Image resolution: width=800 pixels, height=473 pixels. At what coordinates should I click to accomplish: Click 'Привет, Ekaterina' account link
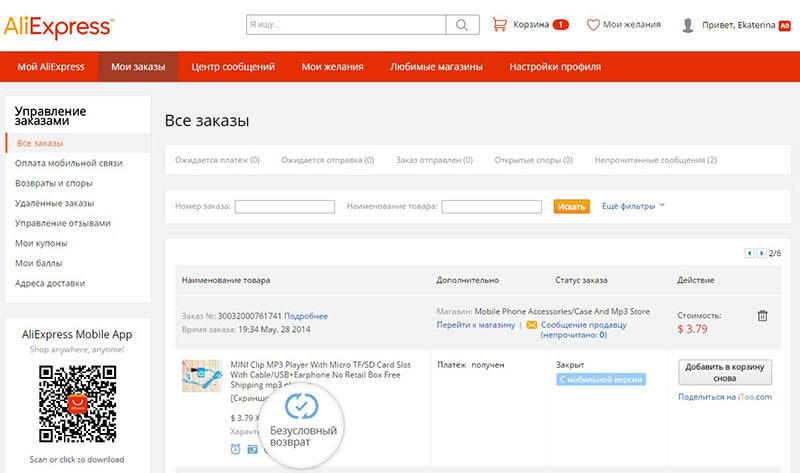(738, 25)
